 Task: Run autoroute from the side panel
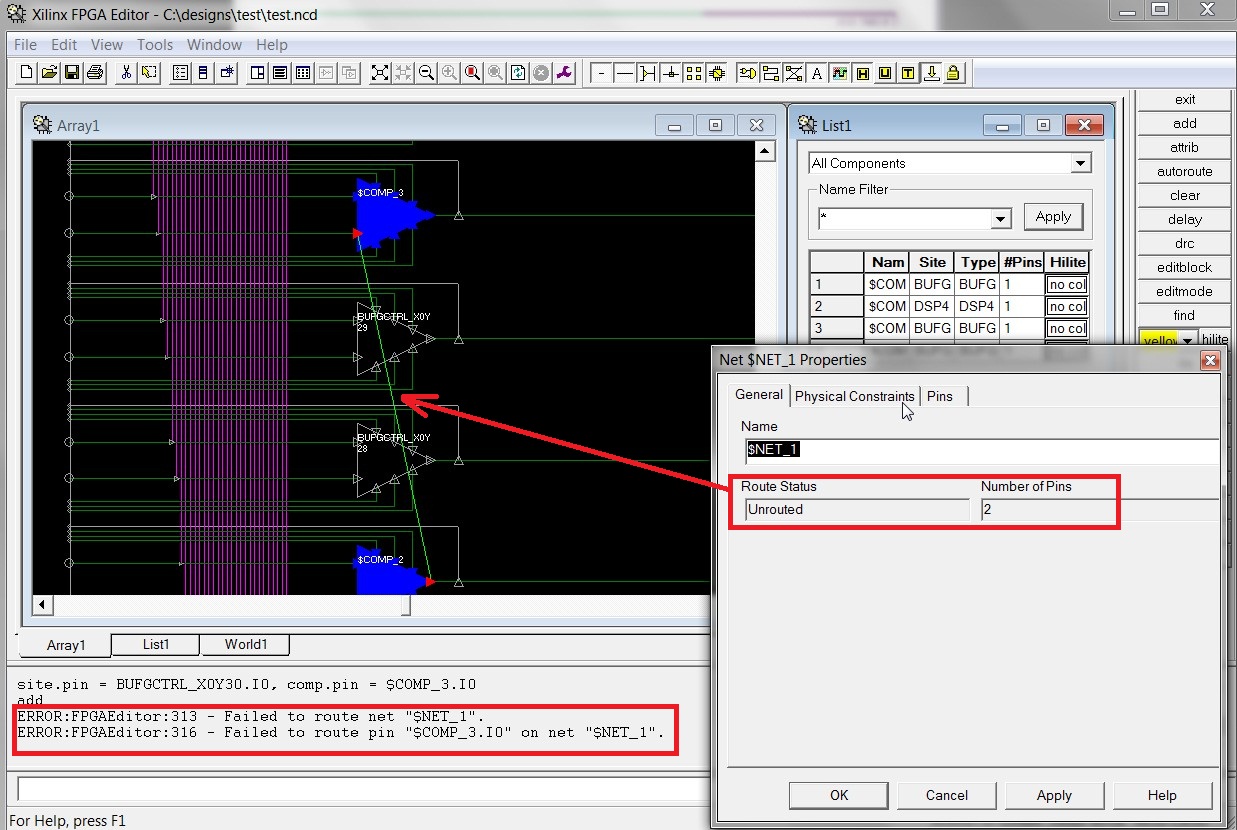pos(1183,171)
